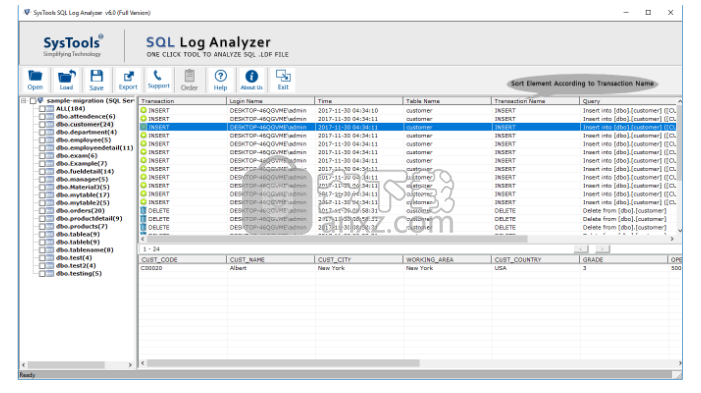
Task: Open Help from the toolbar
Action: [x=220, y=80]
